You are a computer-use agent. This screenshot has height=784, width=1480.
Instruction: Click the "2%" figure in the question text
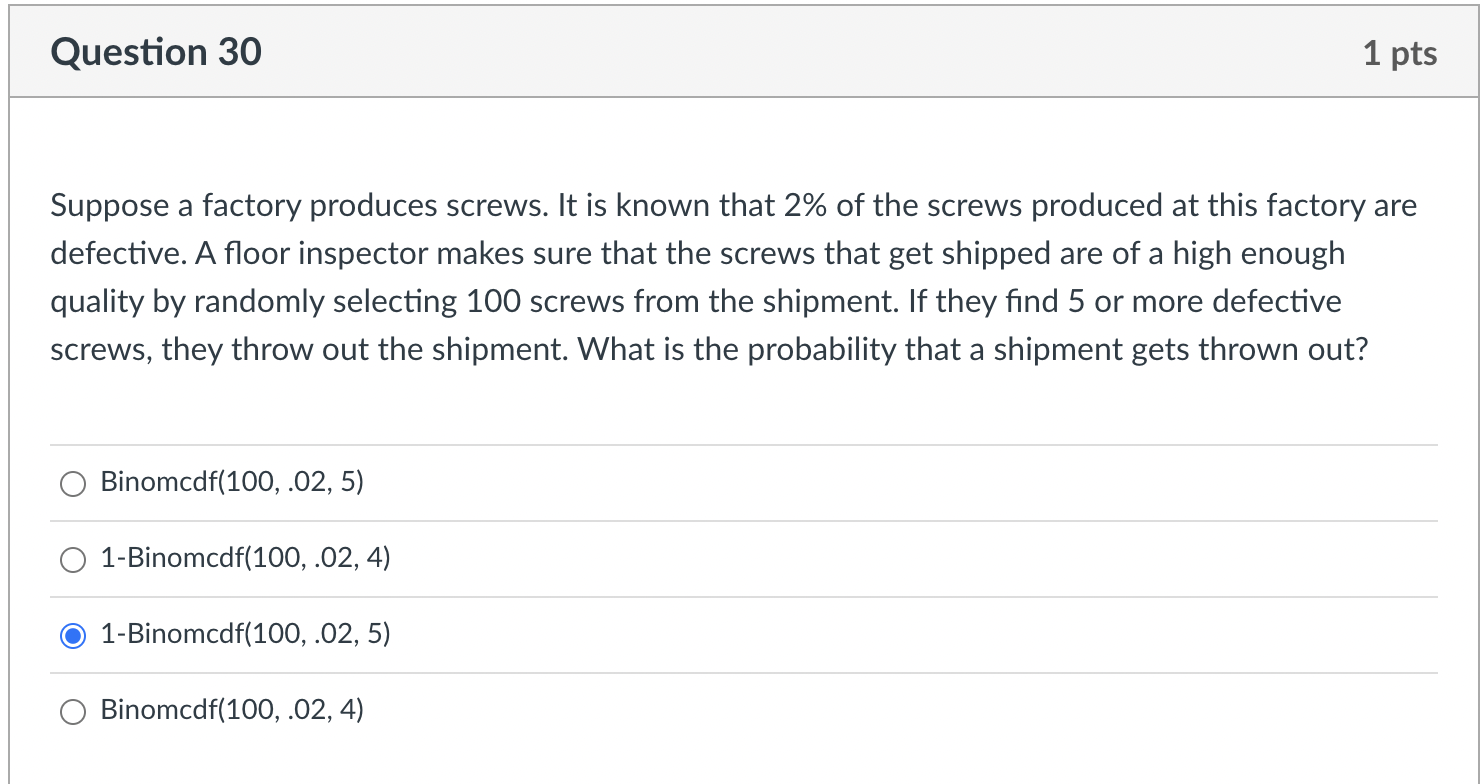(x=807, y=206)
